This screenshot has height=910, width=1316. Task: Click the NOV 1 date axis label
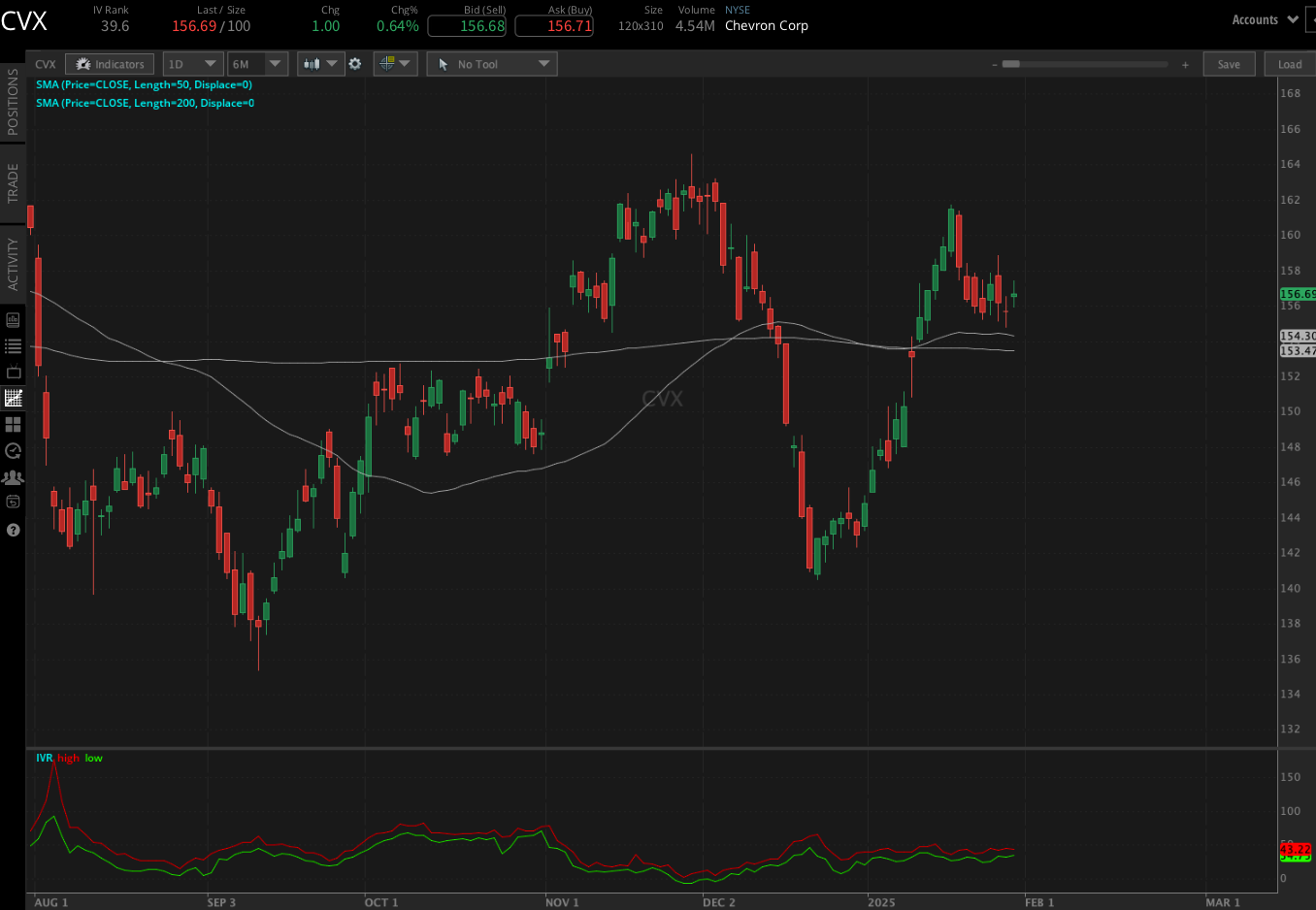[562, 902]
